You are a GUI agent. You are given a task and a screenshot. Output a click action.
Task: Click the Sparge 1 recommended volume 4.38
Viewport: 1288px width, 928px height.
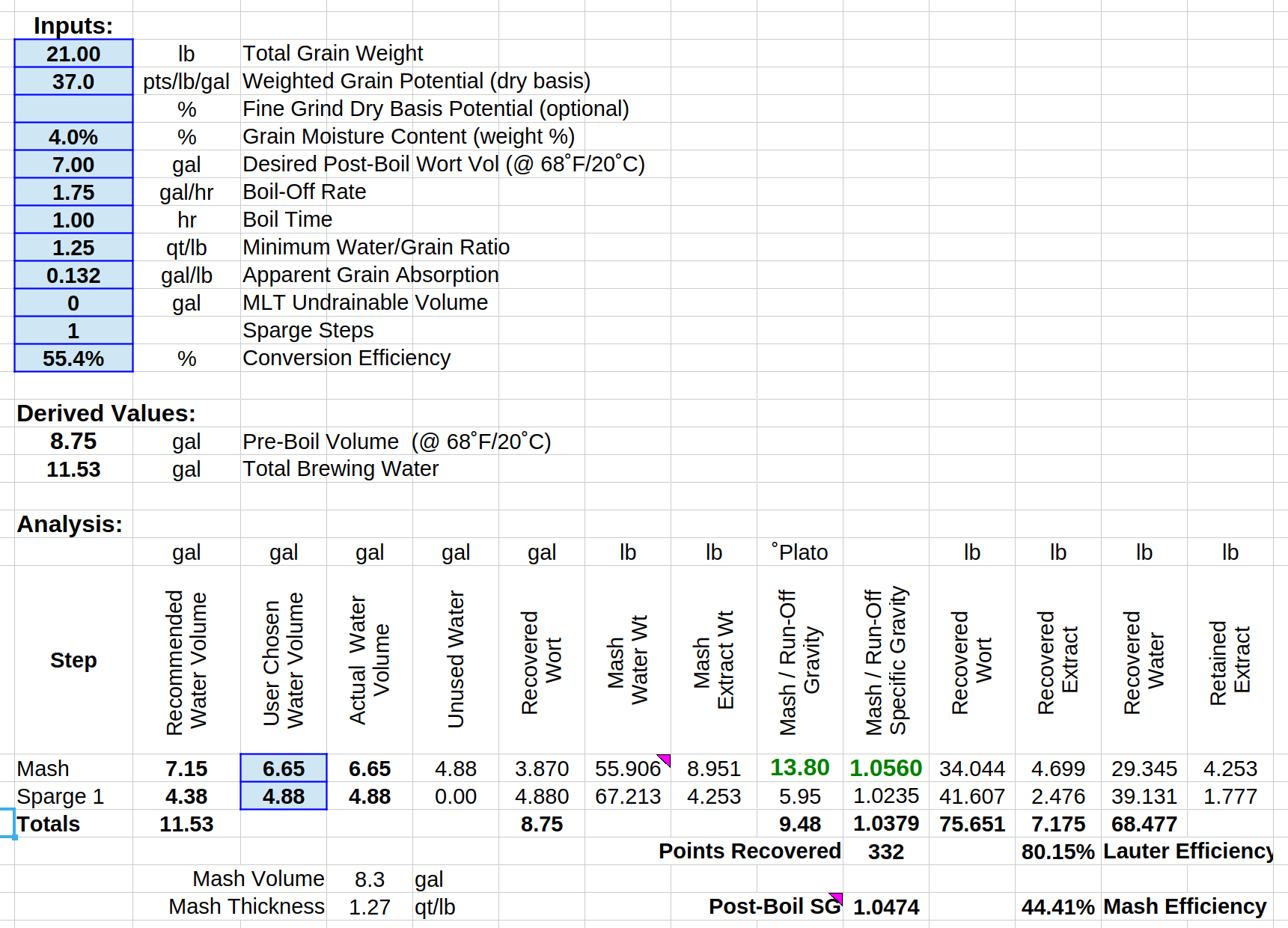(186, 796)
